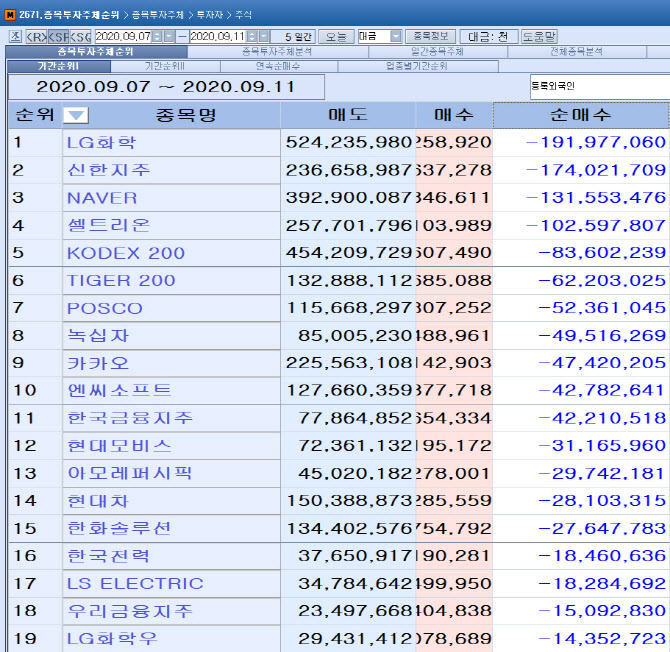Open the start date calendar dropdown
The width and height of the screenshot is (670, 652).
169,36
